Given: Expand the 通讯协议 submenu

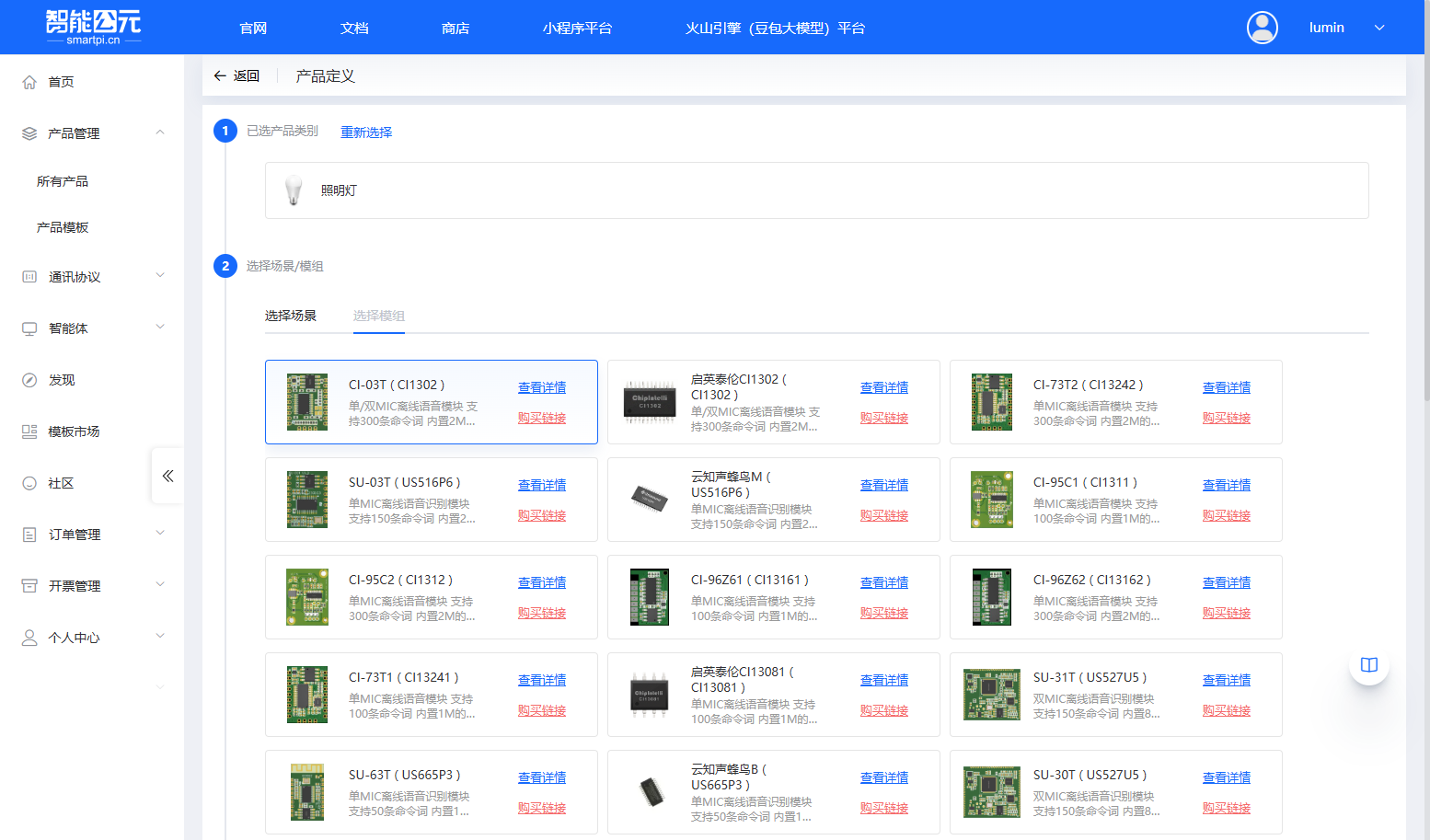Looking at the screenshot, I should click(x=160, y=276).
